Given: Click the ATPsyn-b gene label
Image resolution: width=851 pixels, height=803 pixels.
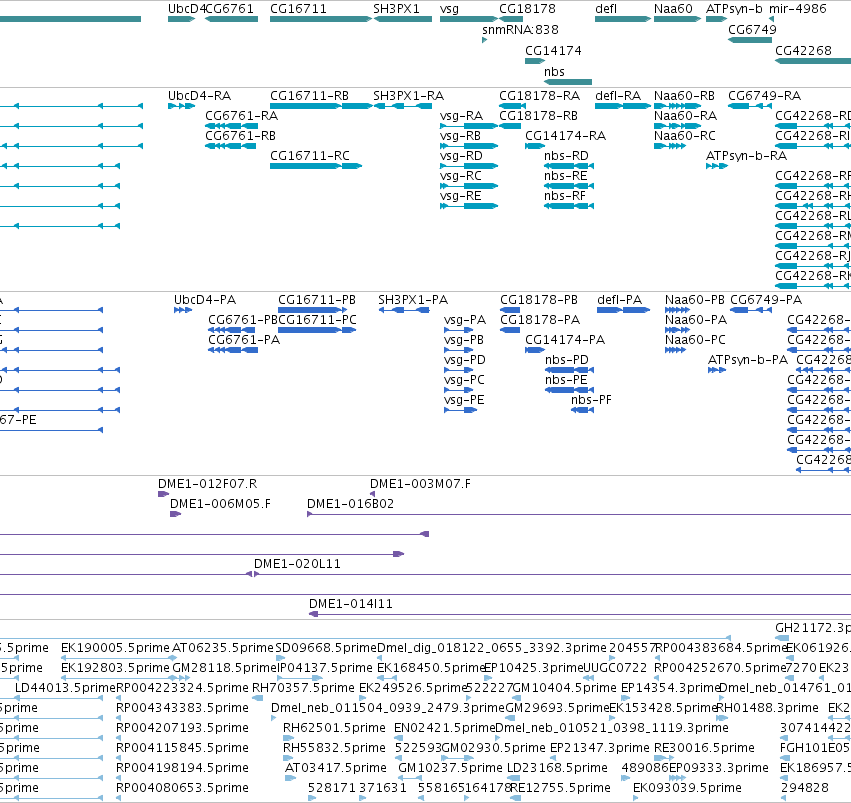Looking at the screenshot, I should (x=734, y=9).
